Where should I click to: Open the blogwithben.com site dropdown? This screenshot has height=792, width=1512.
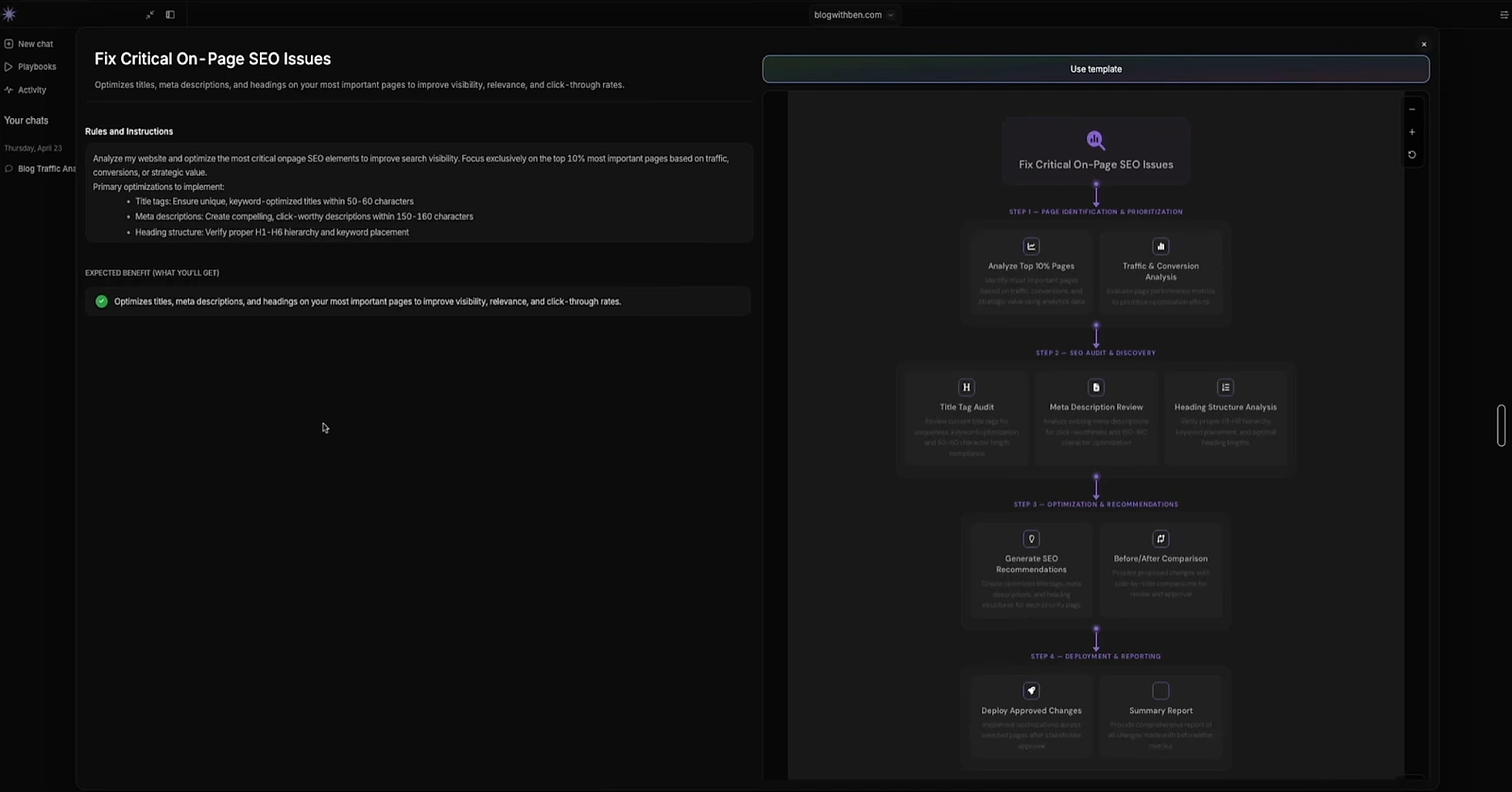[x=853, y=15]
